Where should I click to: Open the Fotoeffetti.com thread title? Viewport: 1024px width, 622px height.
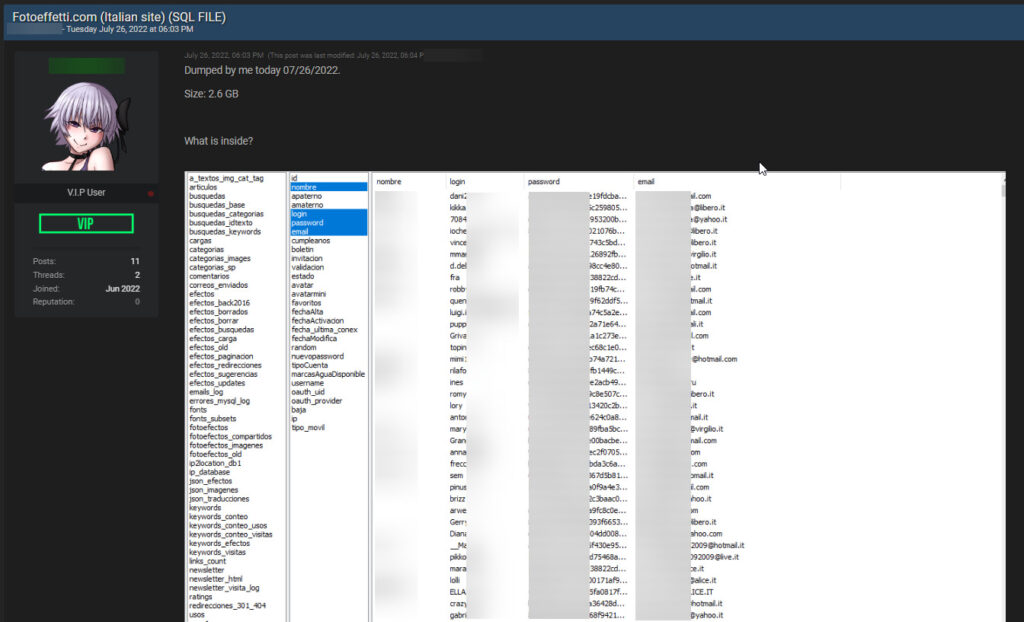(x=119, y=17)
